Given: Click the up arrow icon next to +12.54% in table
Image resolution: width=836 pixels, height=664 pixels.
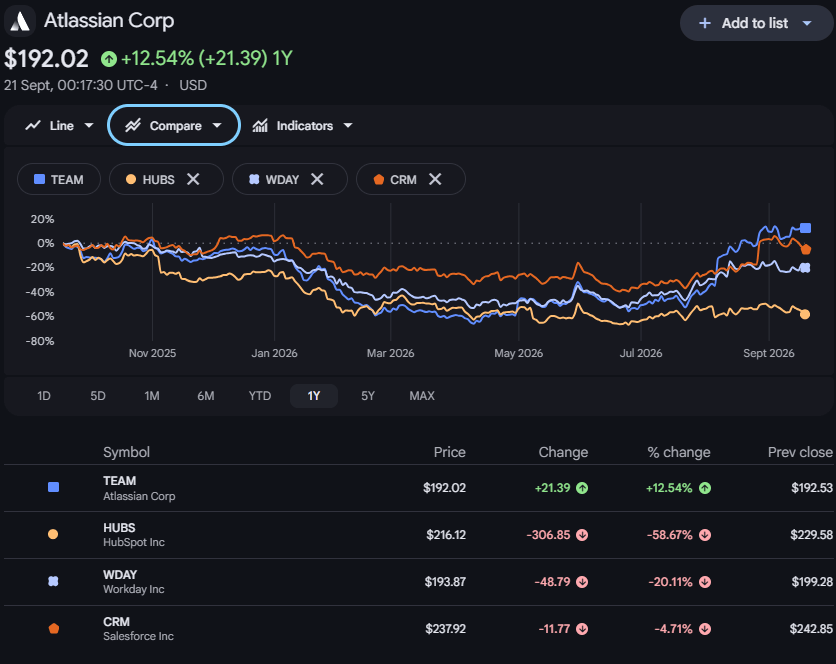Looking at the screenshot, I should click(705, 488).
